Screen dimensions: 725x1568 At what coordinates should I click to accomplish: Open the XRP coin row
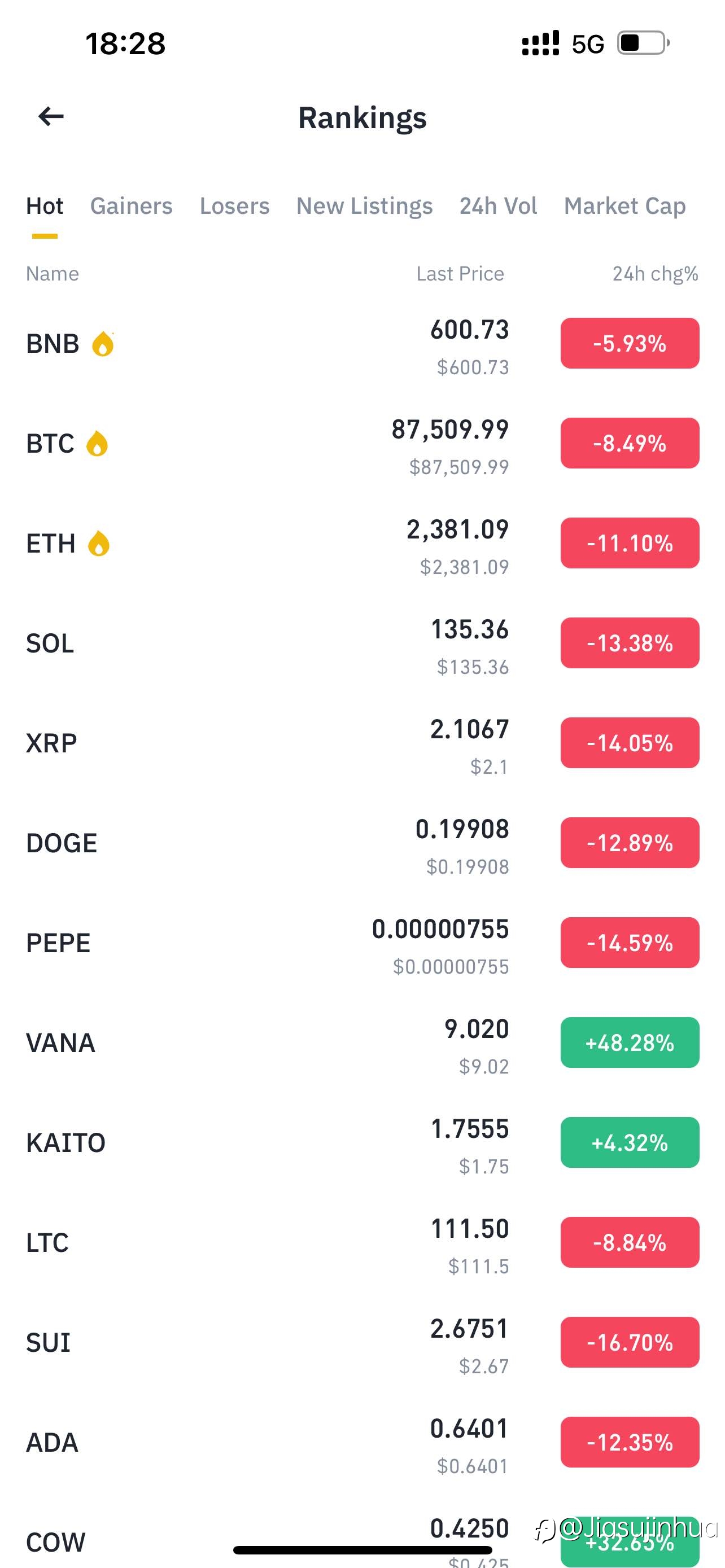362,743
